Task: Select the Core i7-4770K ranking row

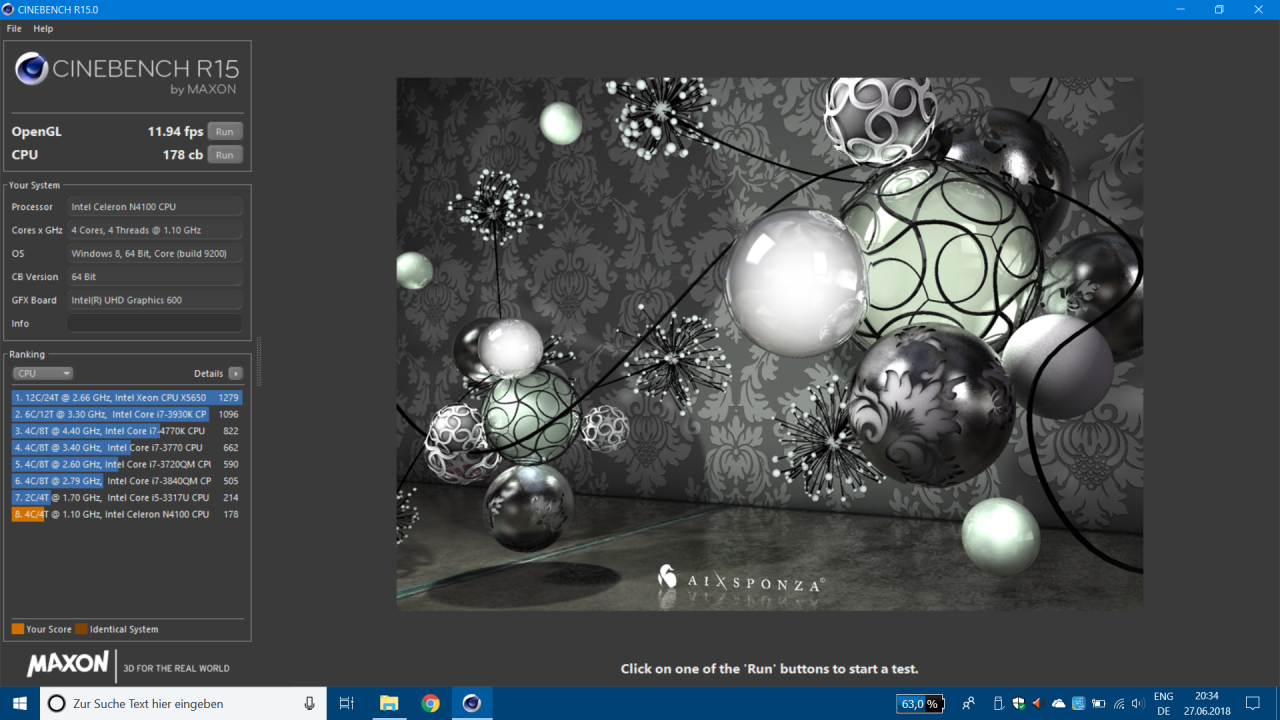Action: point(127,431)
